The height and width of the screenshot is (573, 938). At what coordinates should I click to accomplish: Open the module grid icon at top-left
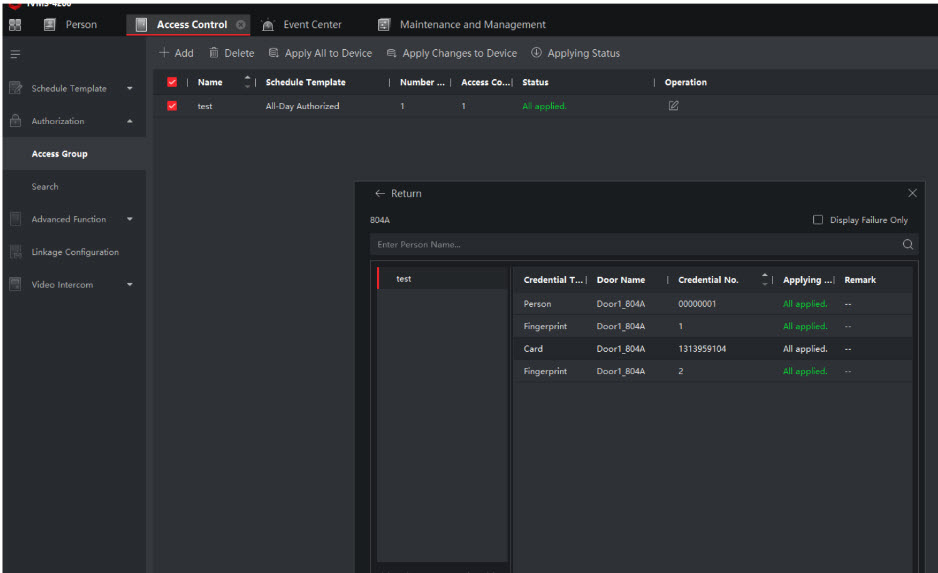tap(15, 25)
